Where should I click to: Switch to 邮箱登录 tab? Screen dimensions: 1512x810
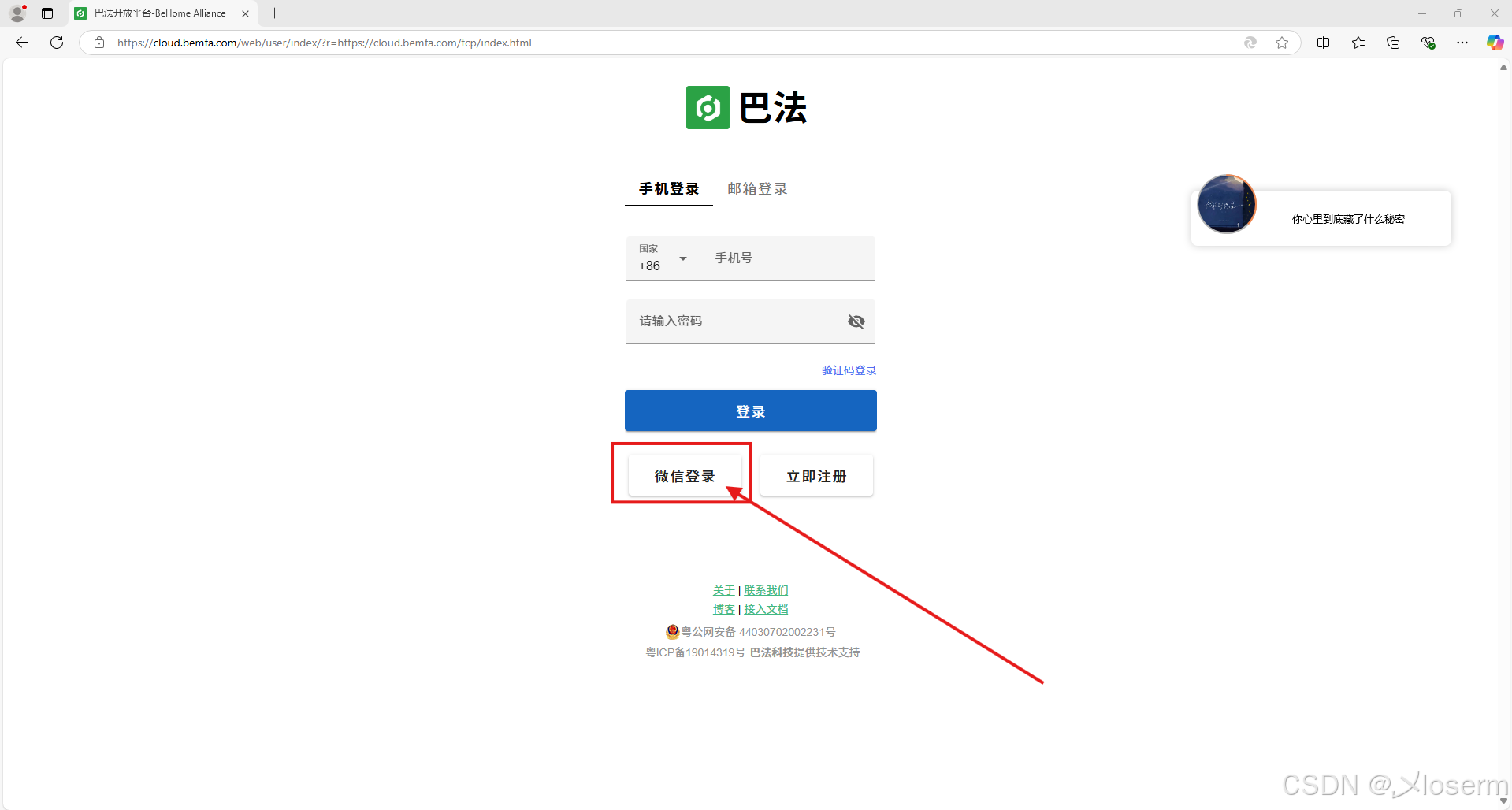[x=757, y=189]
